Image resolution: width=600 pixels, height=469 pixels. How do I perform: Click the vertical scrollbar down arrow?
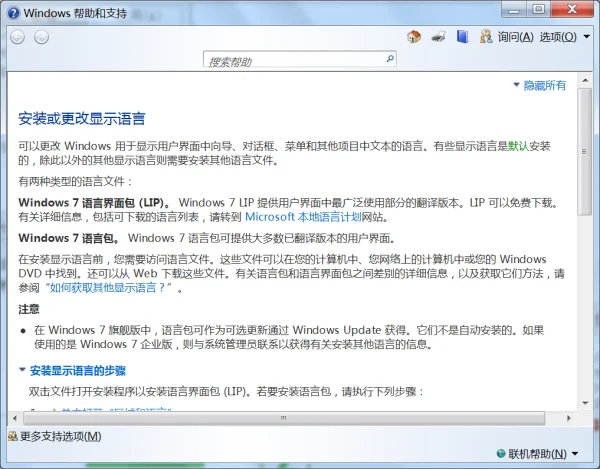coord(585,403)
